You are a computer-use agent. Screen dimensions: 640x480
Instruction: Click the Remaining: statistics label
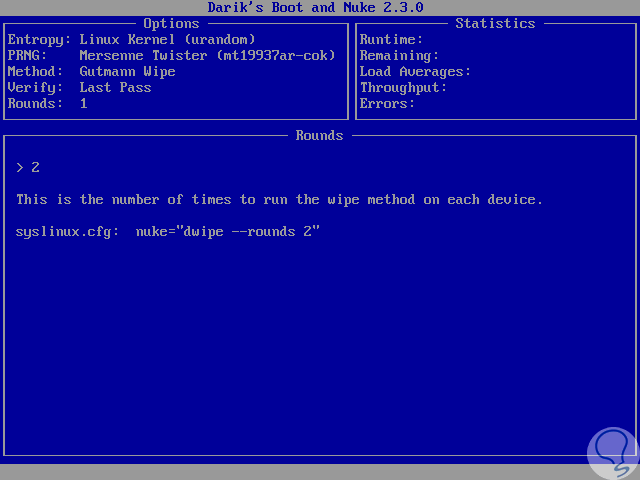(x=399, y=56)
